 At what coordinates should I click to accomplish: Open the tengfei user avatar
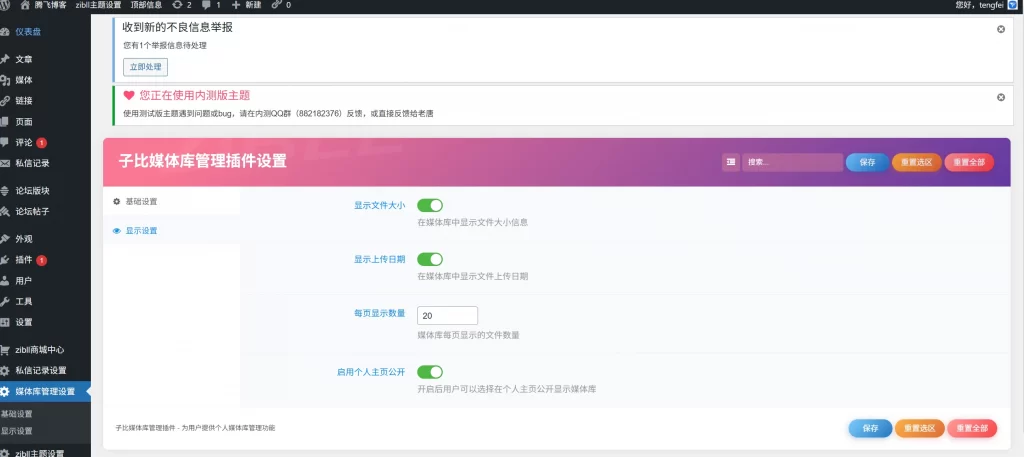point(1013,5)
